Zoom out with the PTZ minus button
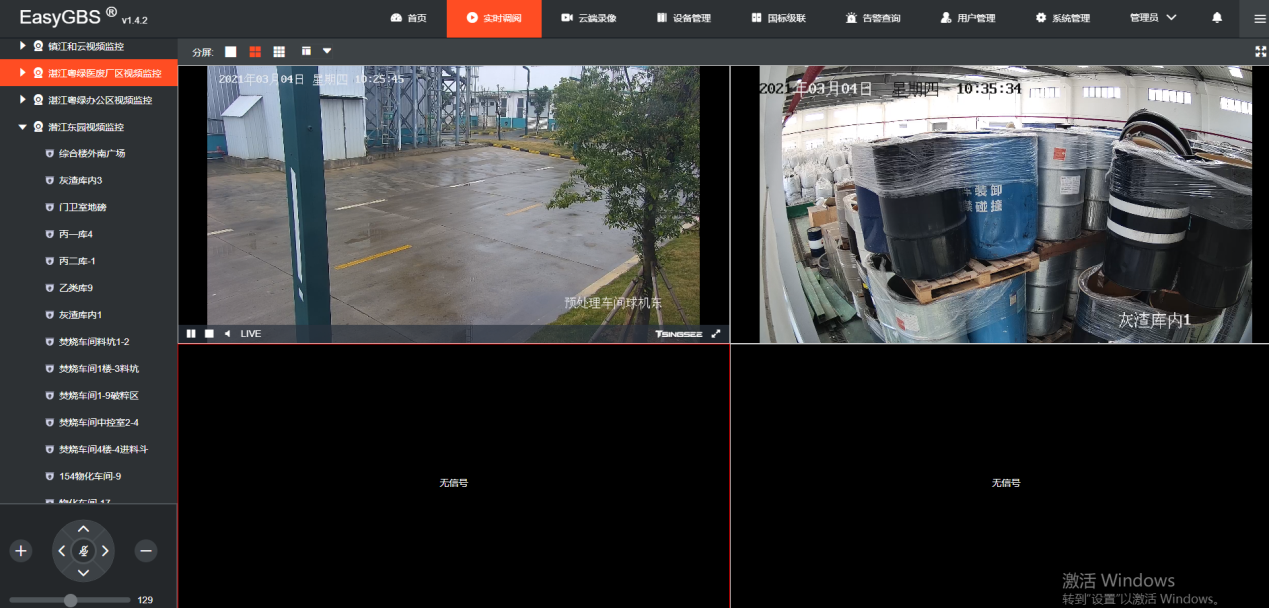1269x608 pixels. (146, 551)
